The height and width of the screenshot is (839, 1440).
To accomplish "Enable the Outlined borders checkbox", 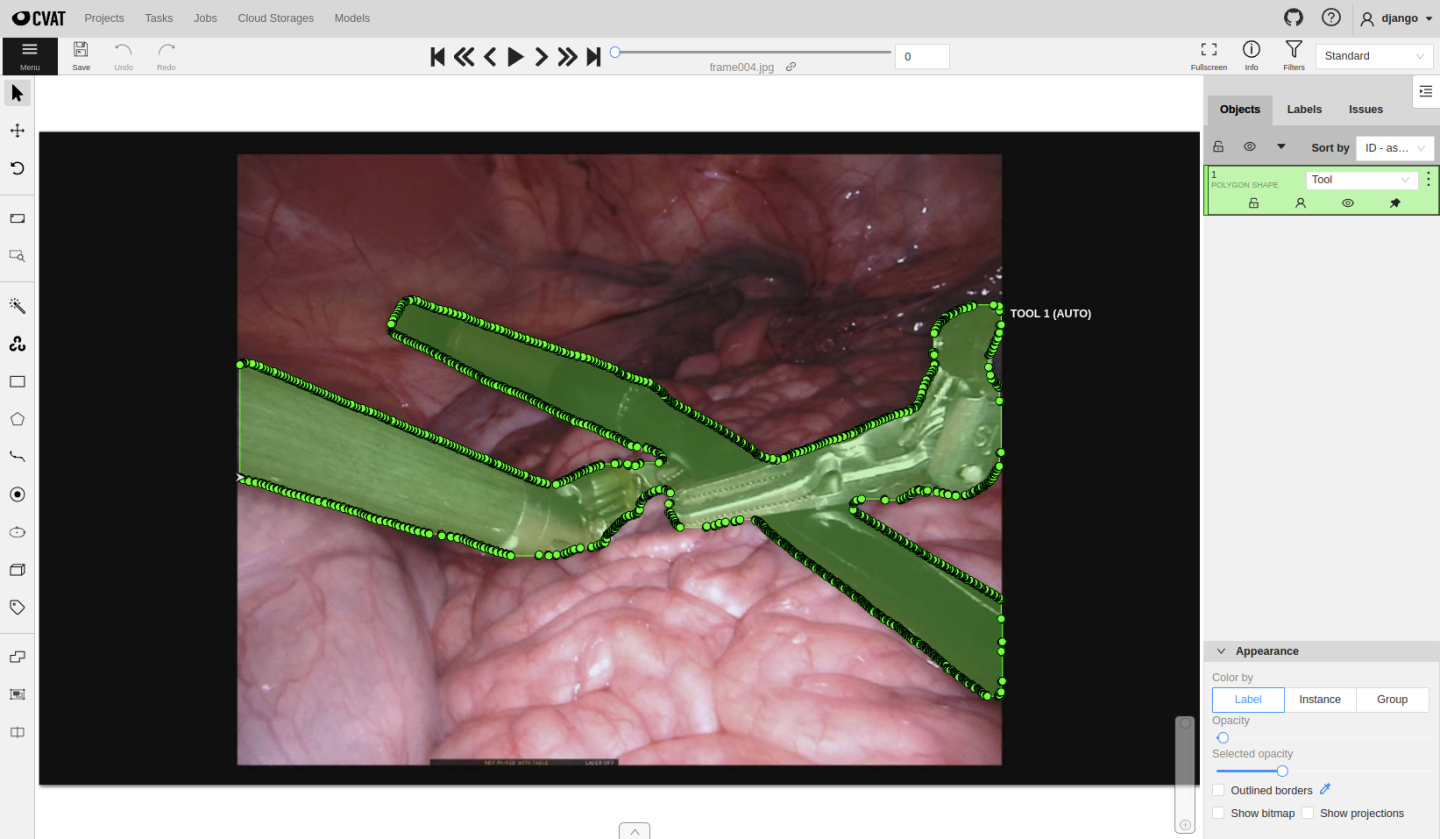I will point(1218,790).
